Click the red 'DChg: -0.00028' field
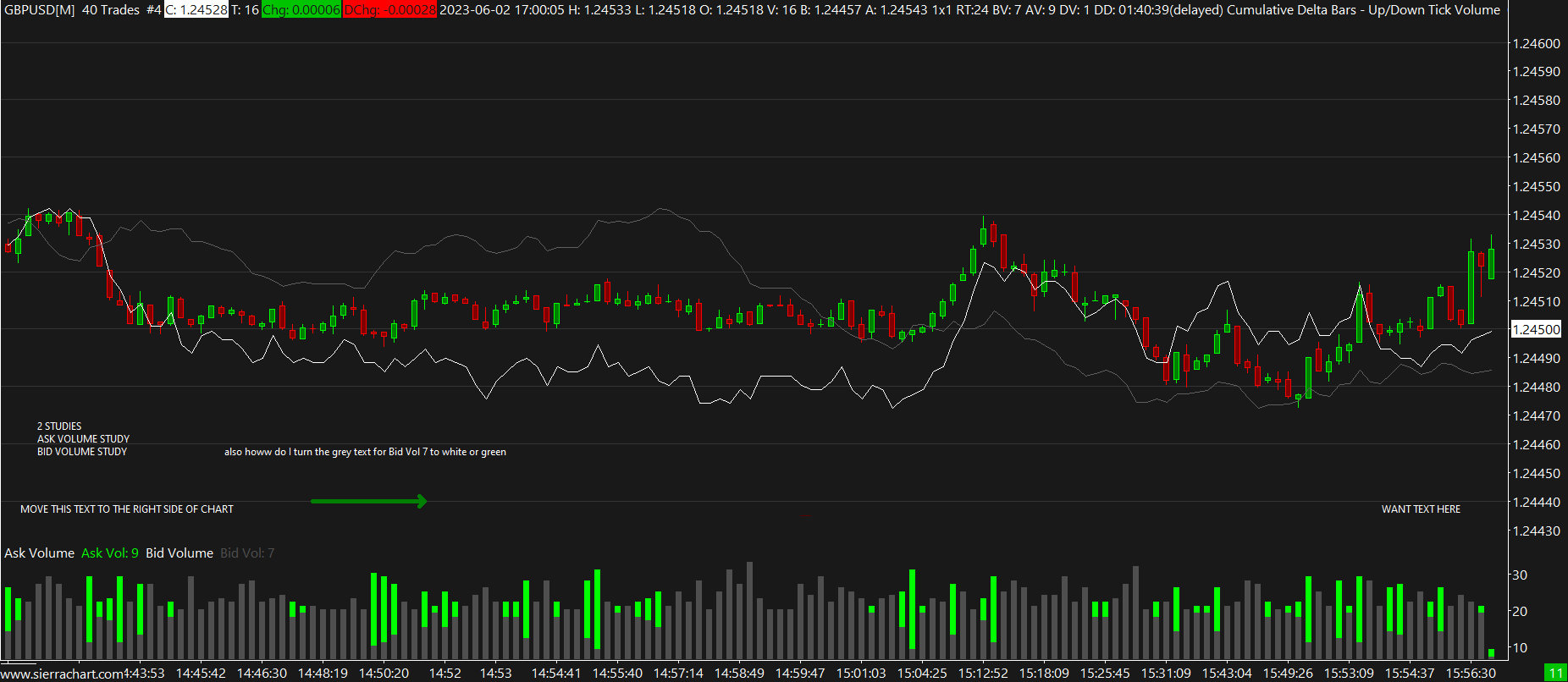Viewport: 1568px width, 682px height. pos(389,10)
